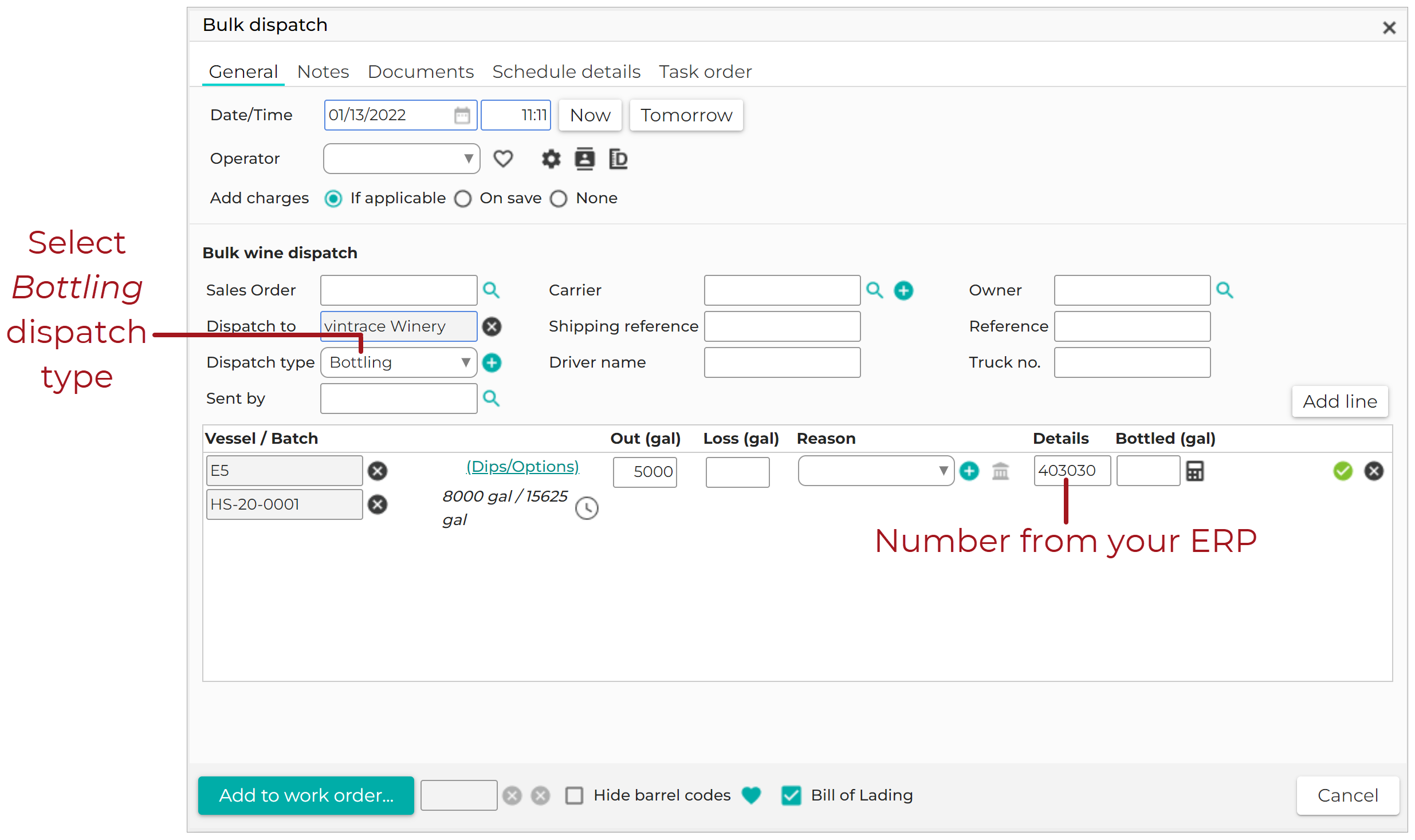Click the Add line button

(x=1340, y=401)
